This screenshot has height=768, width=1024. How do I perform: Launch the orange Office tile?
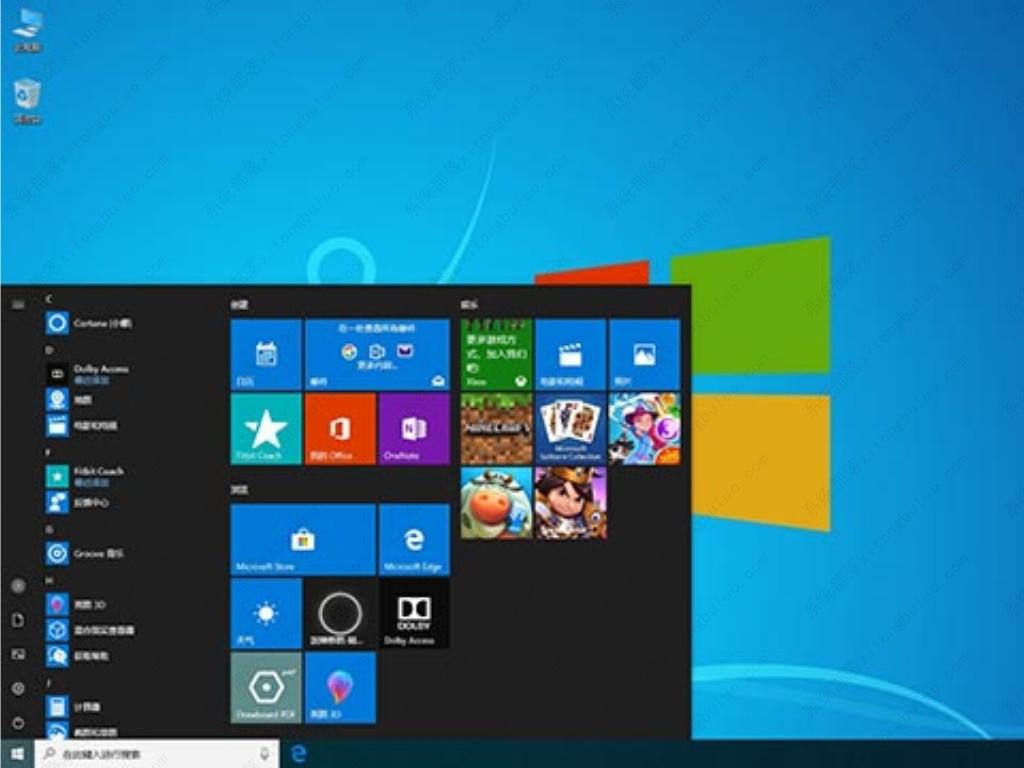coord(340,429)
